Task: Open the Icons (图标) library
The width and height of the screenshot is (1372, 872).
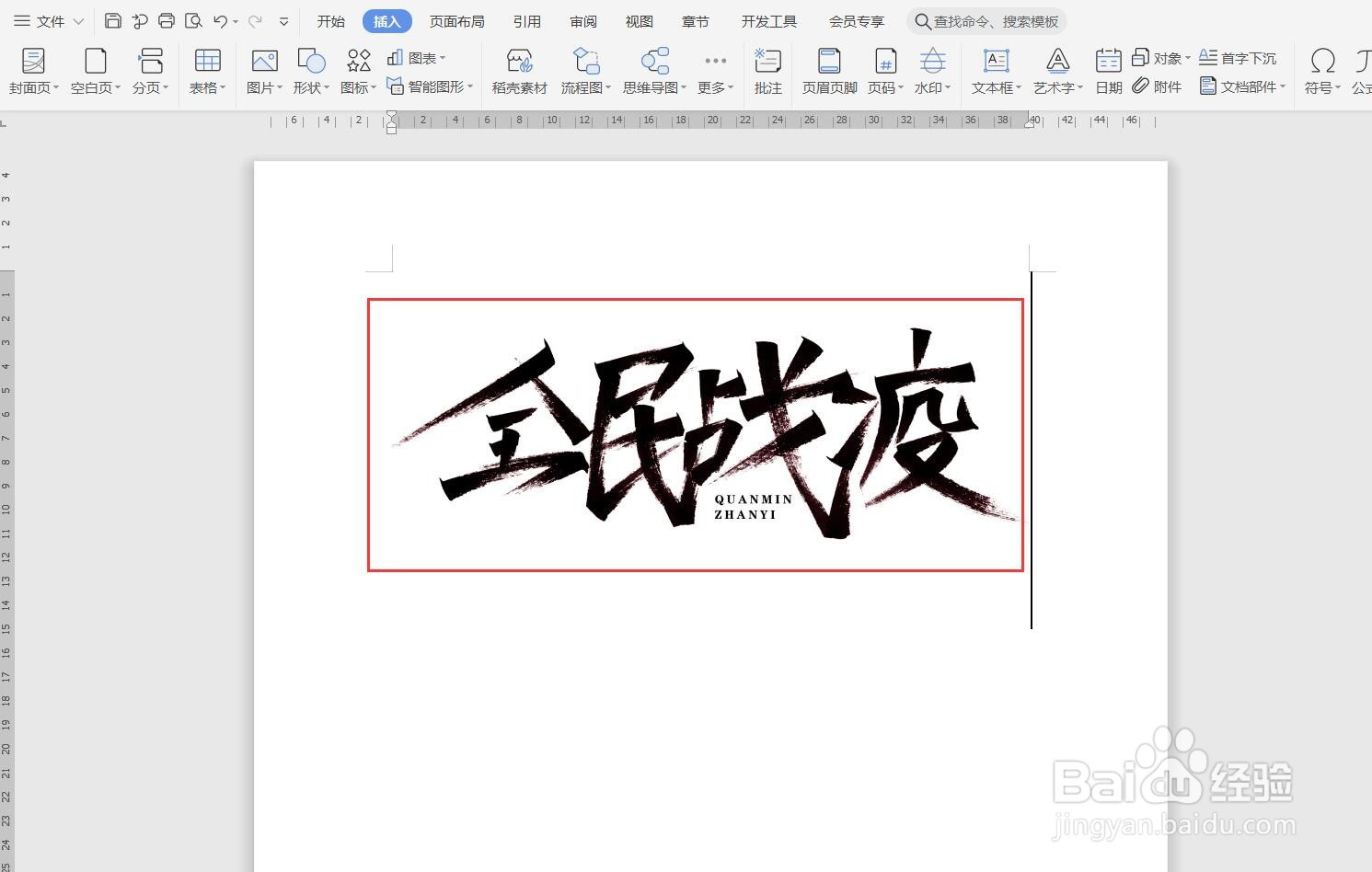Action: coord(358,72)
